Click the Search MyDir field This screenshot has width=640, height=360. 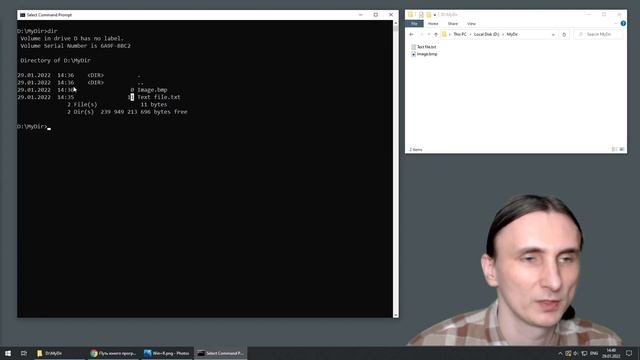click(x=598, y=34)
